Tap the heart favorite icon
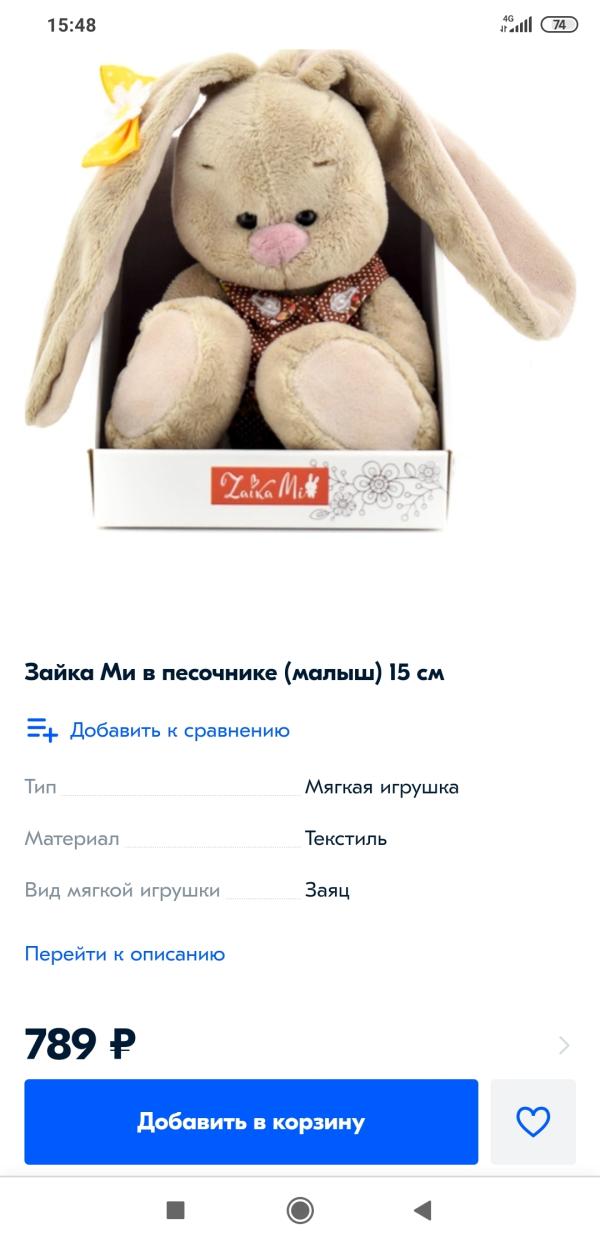The height and width of the screenshot is (1248, 600). point(533,1122)
